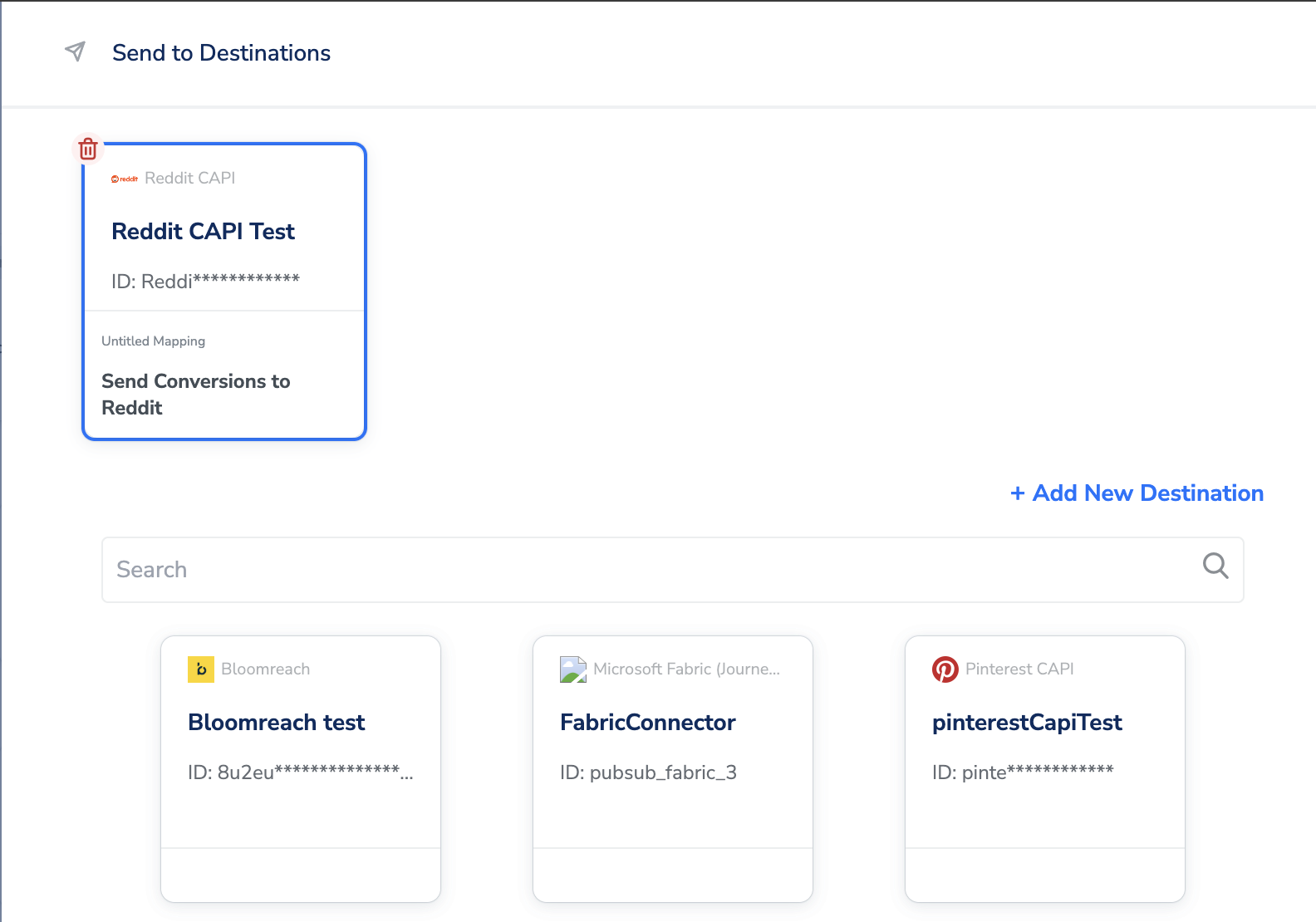
Task: Click the truncated Microsoft Fabric type label
Action: (687, 669)
